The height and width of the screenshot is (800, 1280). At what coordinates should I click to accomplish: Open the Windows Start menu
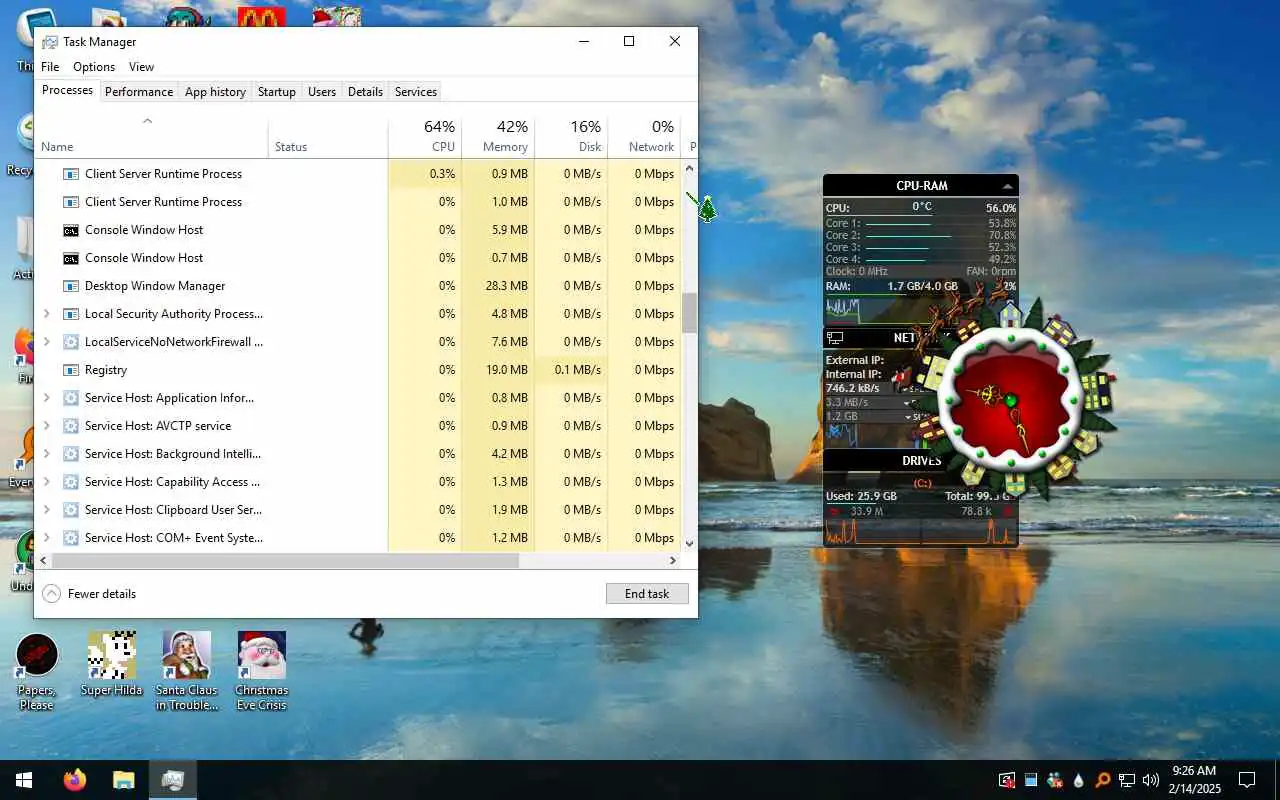point(24,780)
